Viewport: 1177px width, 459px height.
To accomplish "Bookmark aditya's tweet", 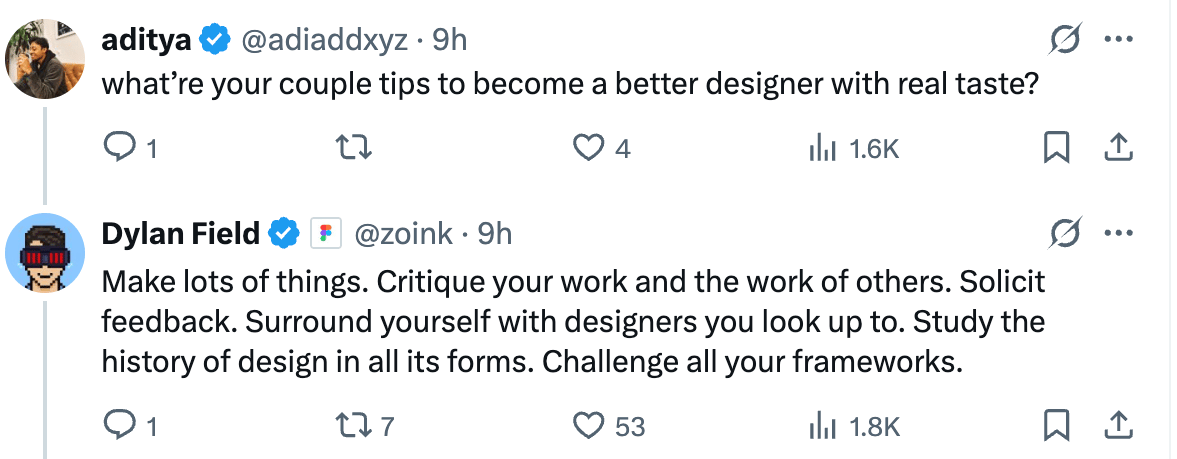I will (1056, 149).
